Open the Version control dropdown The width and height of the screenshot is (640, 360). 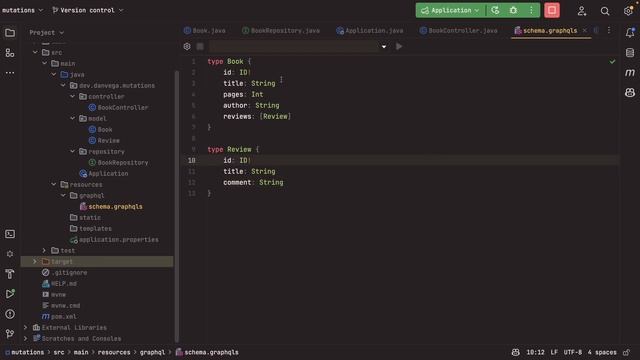pyautogui.click(x=88, y=10)
